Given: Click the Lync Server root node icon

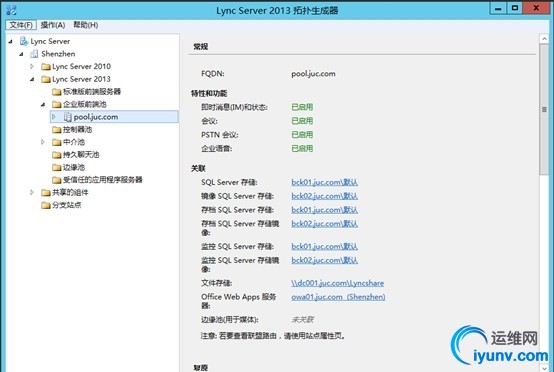Looking at the screenshot, I should (24, 41).
